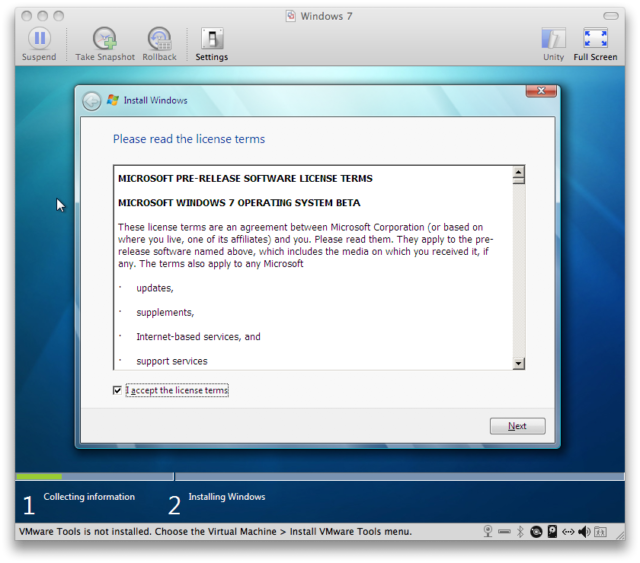
Task: Click 'Internet-based services, and' line
Action: 198,337
